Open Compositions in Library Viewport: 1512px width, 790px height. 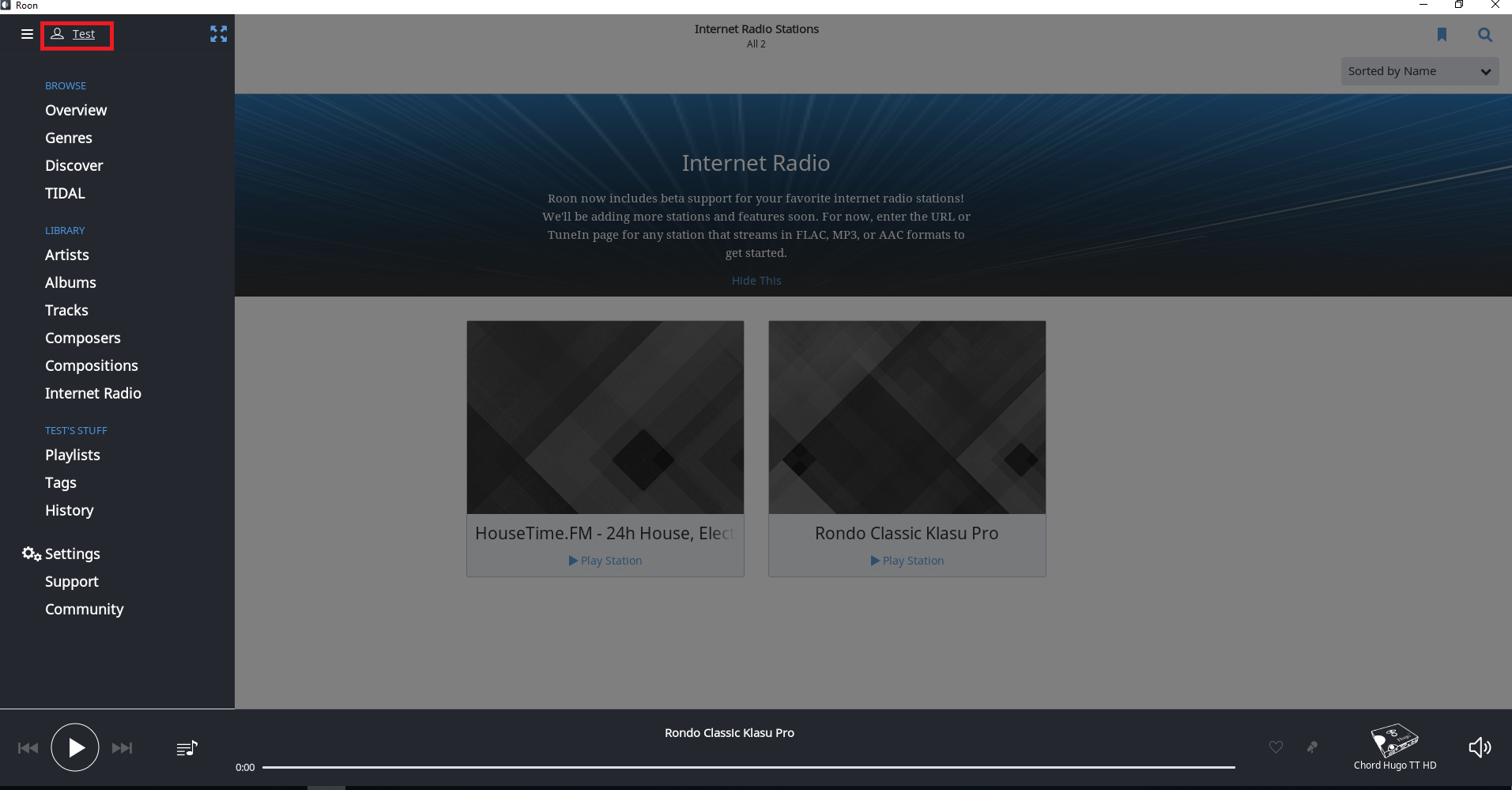pyautogui.click(x=92, y=365)
